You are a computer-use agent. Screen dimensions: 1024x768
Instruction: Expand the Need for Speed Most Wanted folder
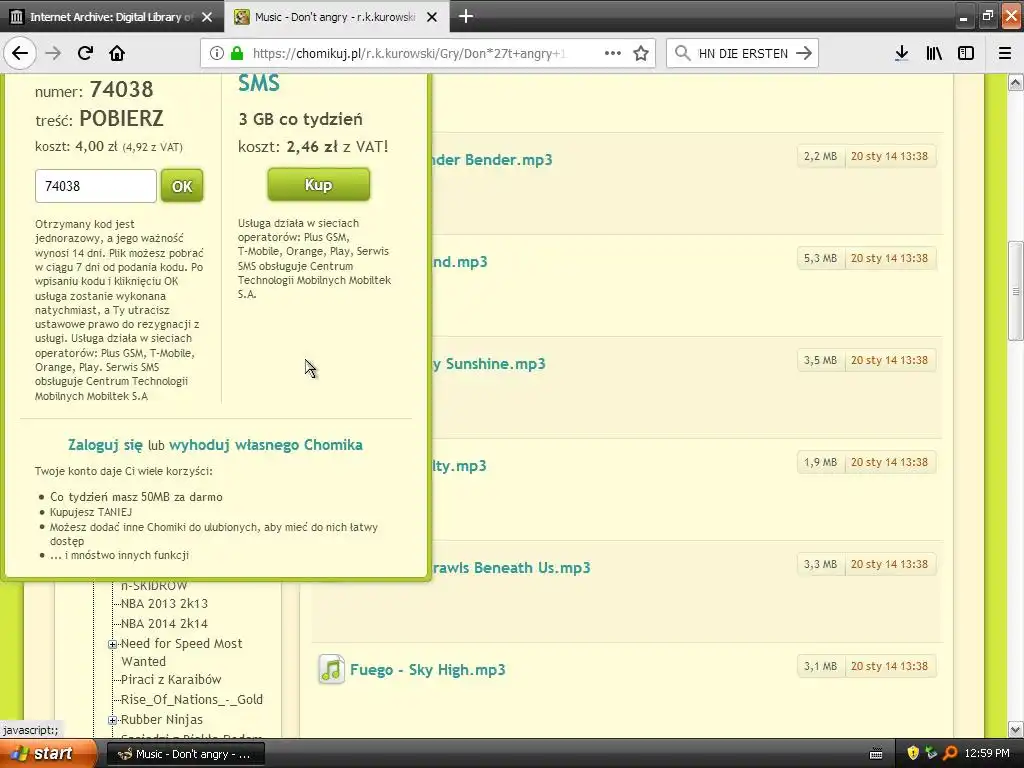[x=112, y=644]
